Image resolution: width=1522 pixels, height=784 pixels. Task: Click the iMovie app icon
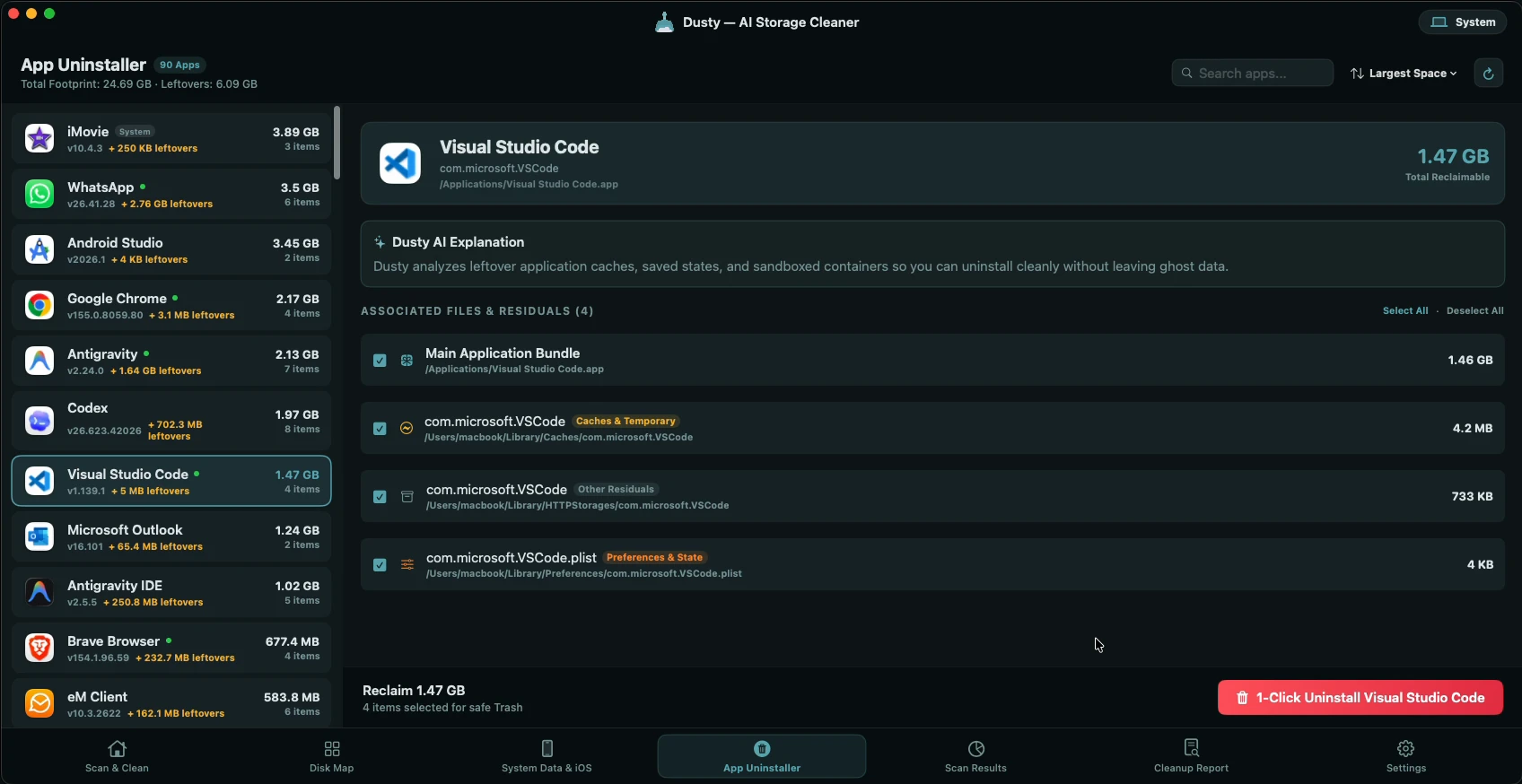[x=39, y=138]
